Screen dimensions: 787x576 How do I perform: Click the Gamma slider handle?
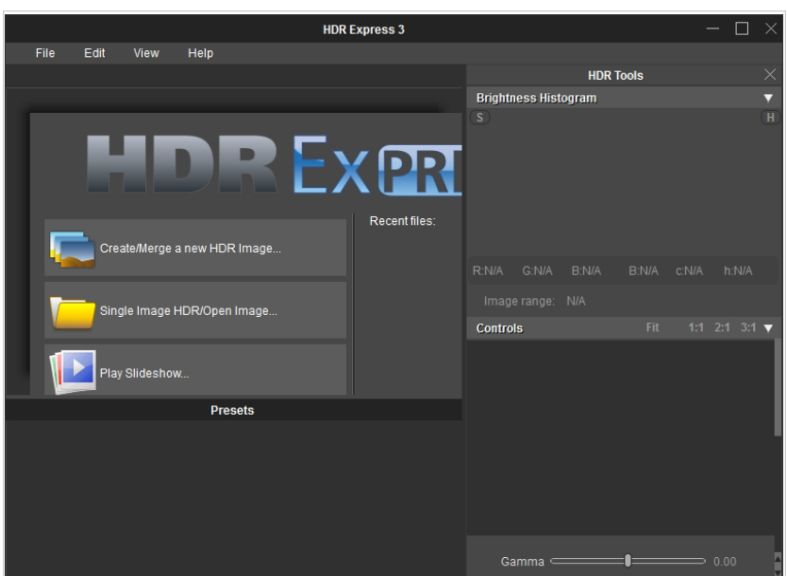pyautogui.click(x=627, y=560)
